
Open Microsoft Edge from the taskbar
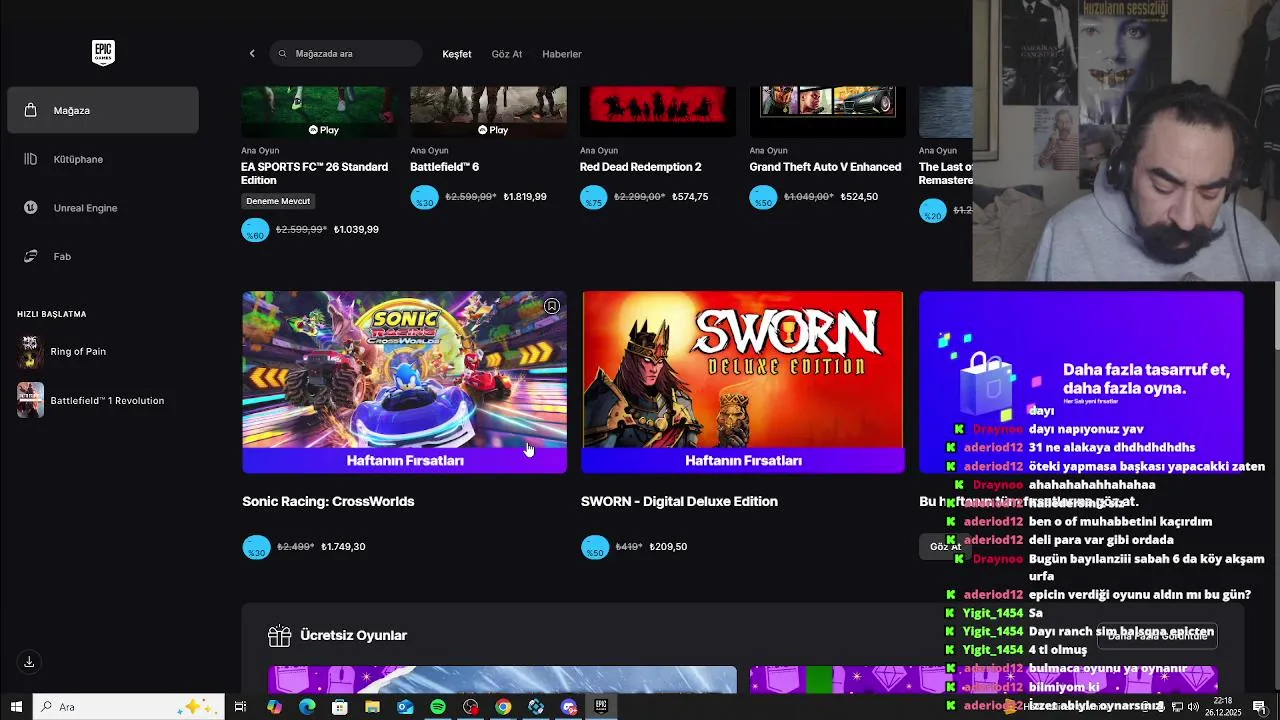click(x=307, y=707)
